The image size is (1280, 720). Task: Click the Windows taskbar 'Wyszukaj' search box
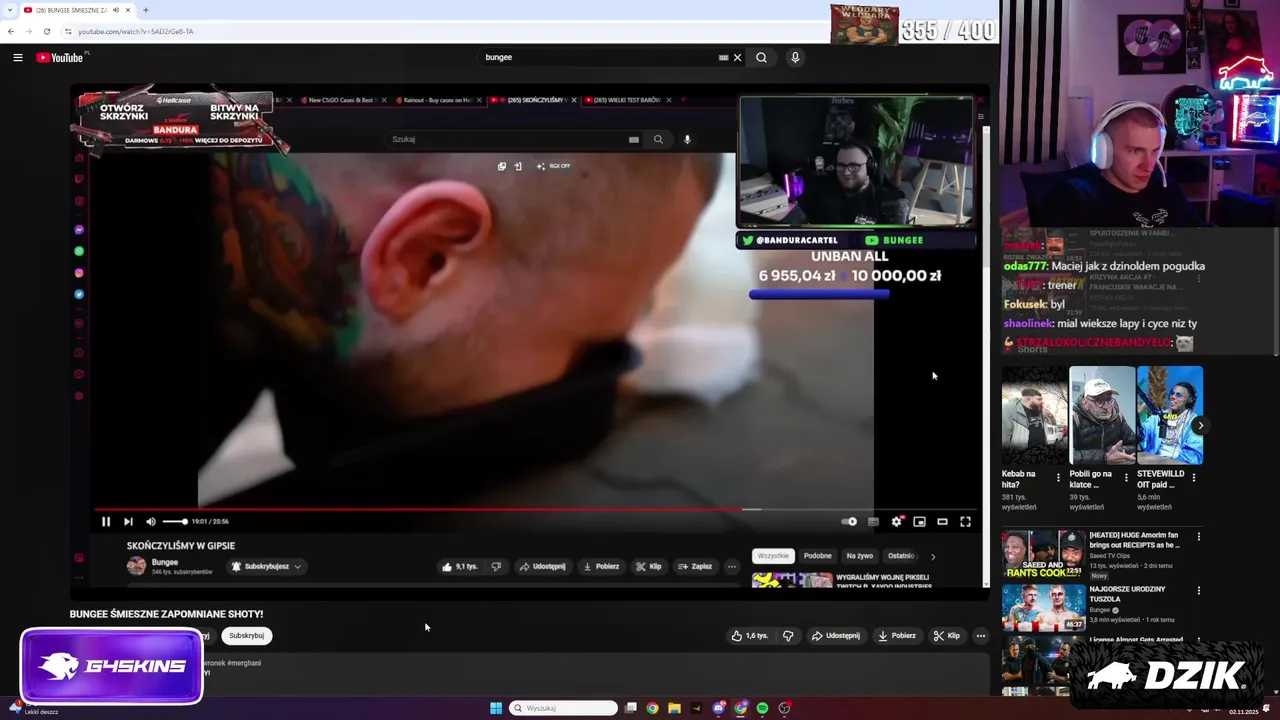pos(563,708)
